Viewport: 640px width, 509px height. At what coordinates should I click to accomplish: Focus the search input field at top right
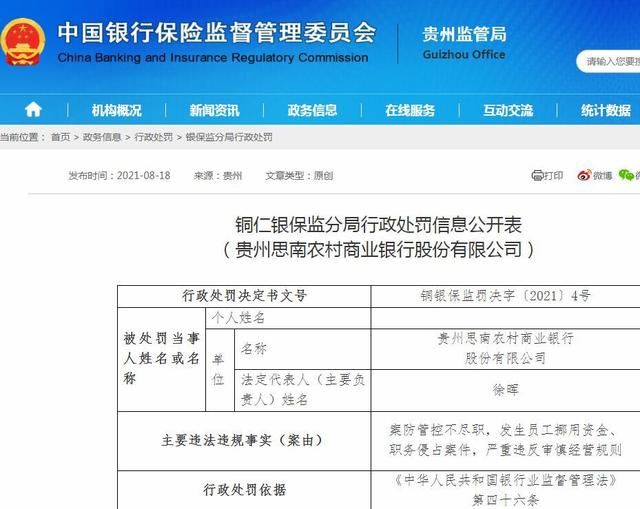pyautogui.click(x=609, y=61)
